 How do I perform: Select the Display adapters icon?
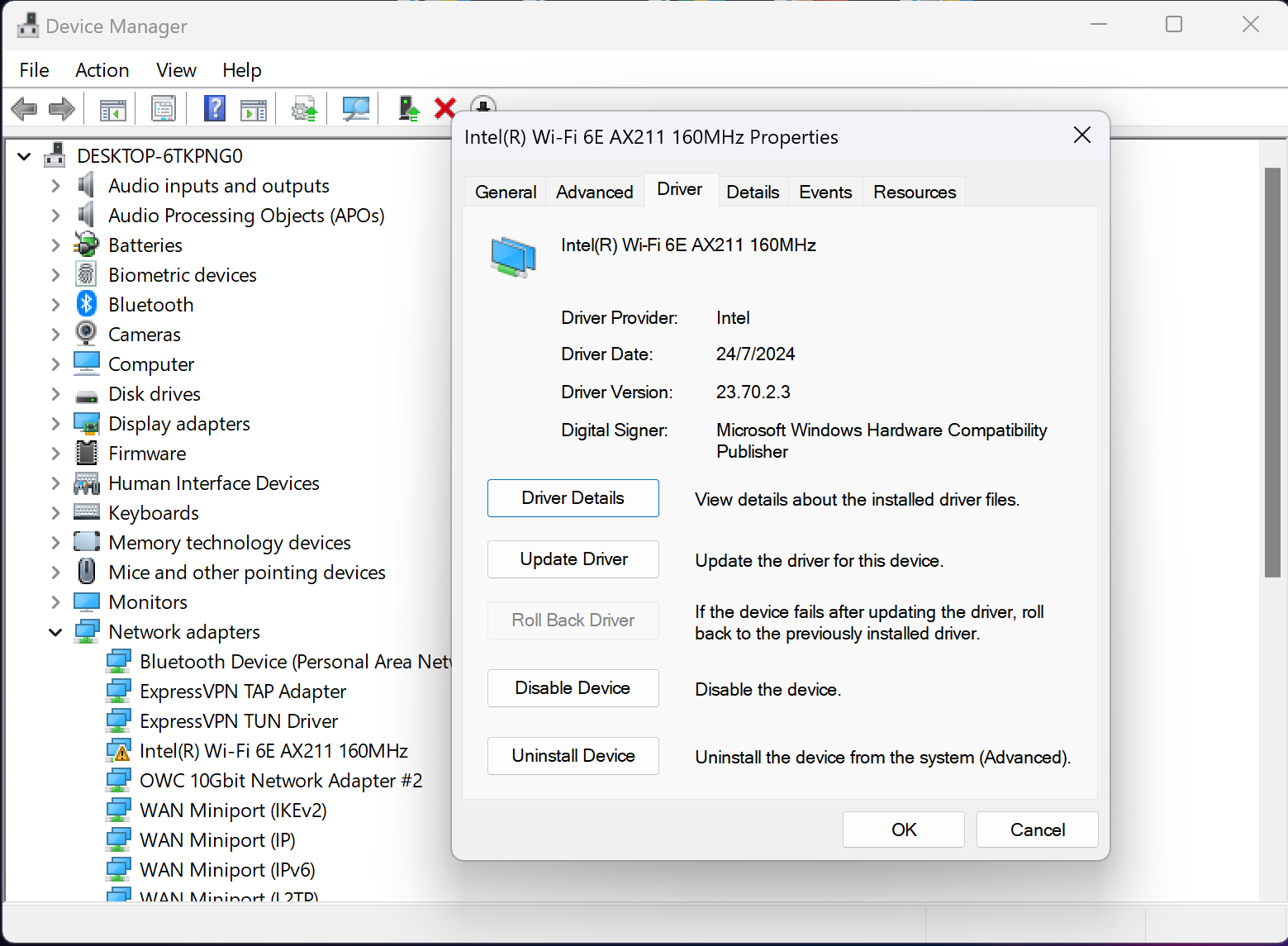(86, 423)
